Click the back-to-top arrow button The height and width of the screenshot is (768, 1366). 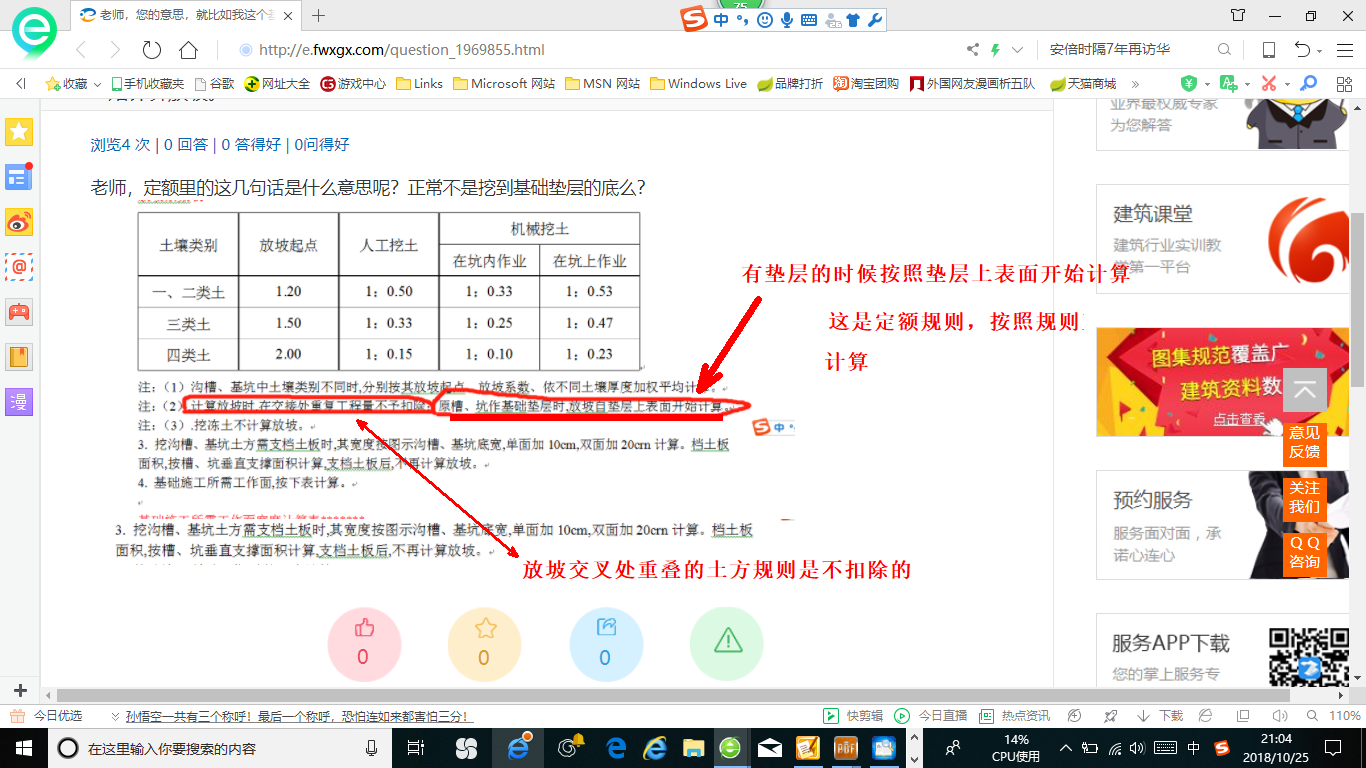tap(1304, 391)
